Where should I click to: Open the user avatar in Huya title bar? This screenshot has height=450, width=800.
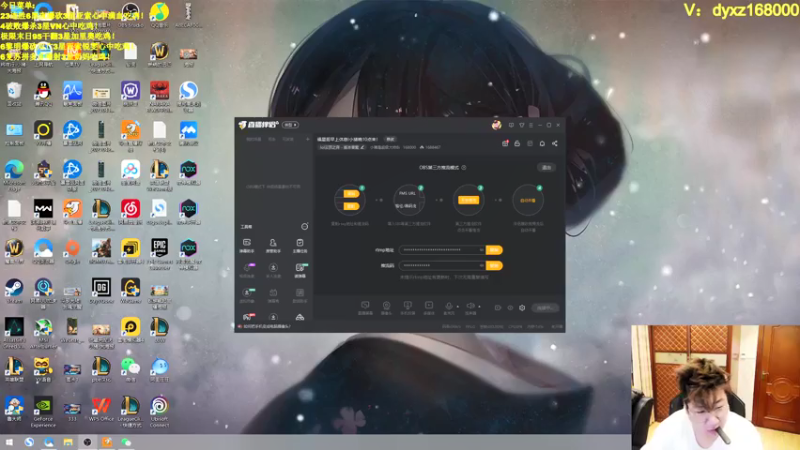tap(496, 125)
